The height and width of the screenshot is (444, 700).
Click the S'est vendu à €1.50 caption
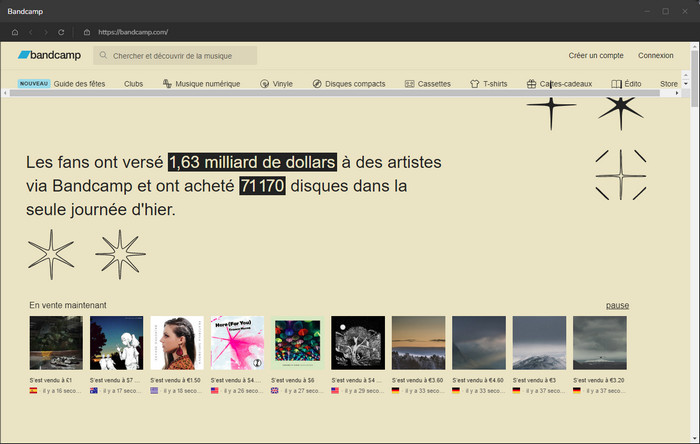[175, 380]
